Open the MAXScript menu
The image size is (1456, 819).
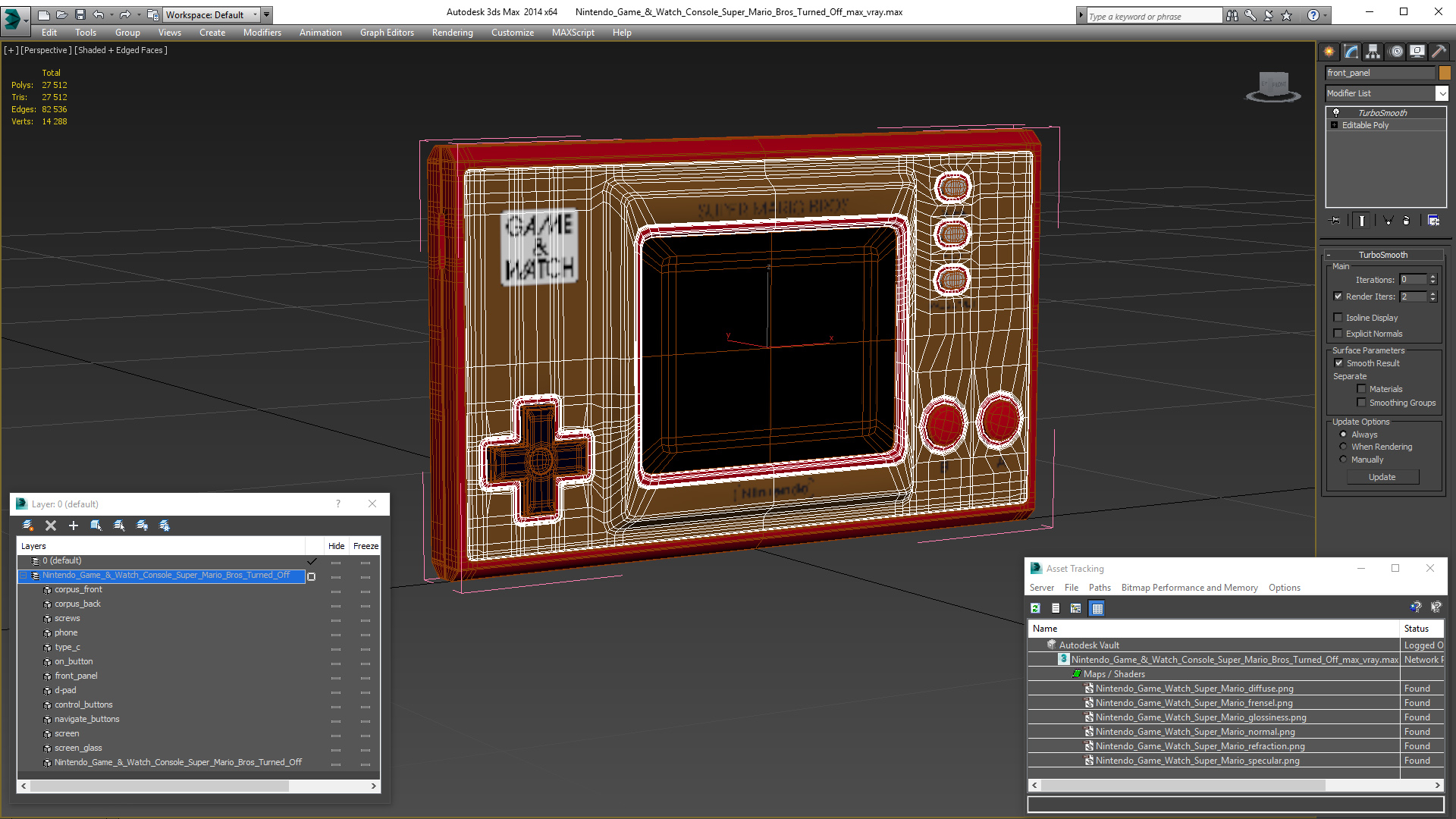pos(573,33)
